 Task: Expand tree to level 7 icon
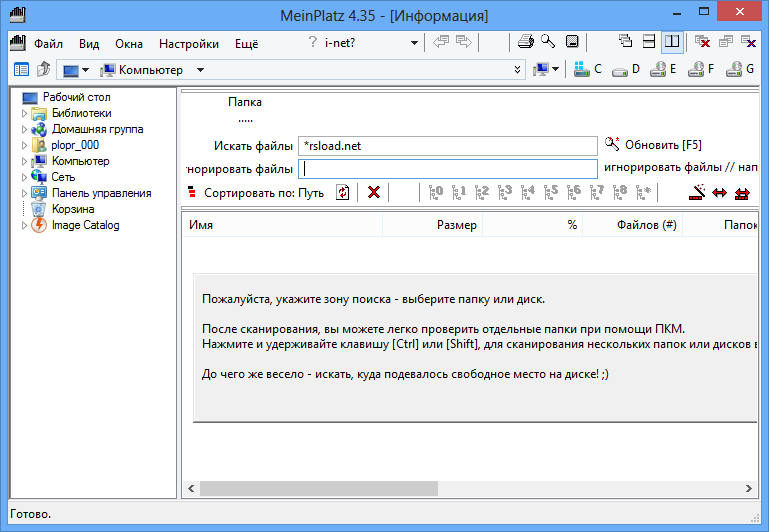(597, 192)
